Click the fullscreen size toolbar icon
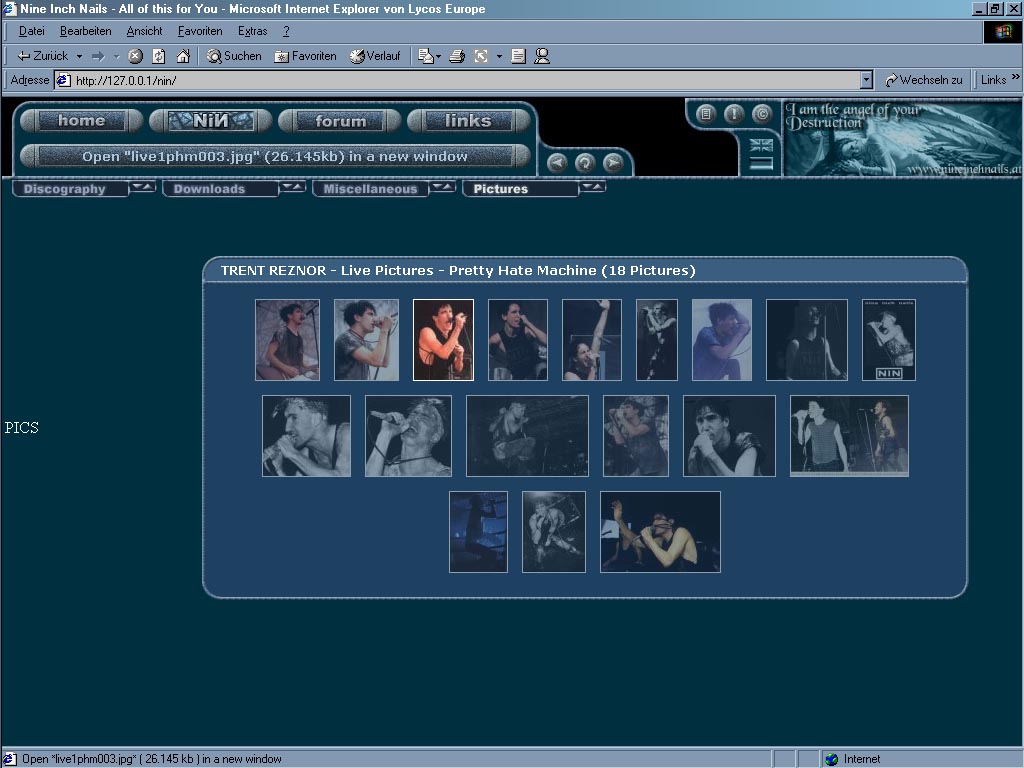The image size is (1024, 768). tap(481, 56)
